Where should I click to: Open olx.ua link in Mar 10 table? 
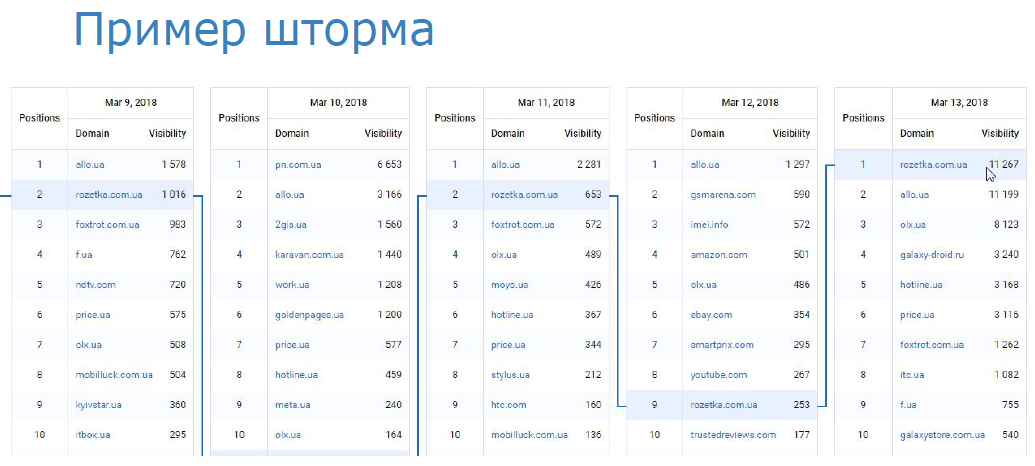tap(288, 434)
